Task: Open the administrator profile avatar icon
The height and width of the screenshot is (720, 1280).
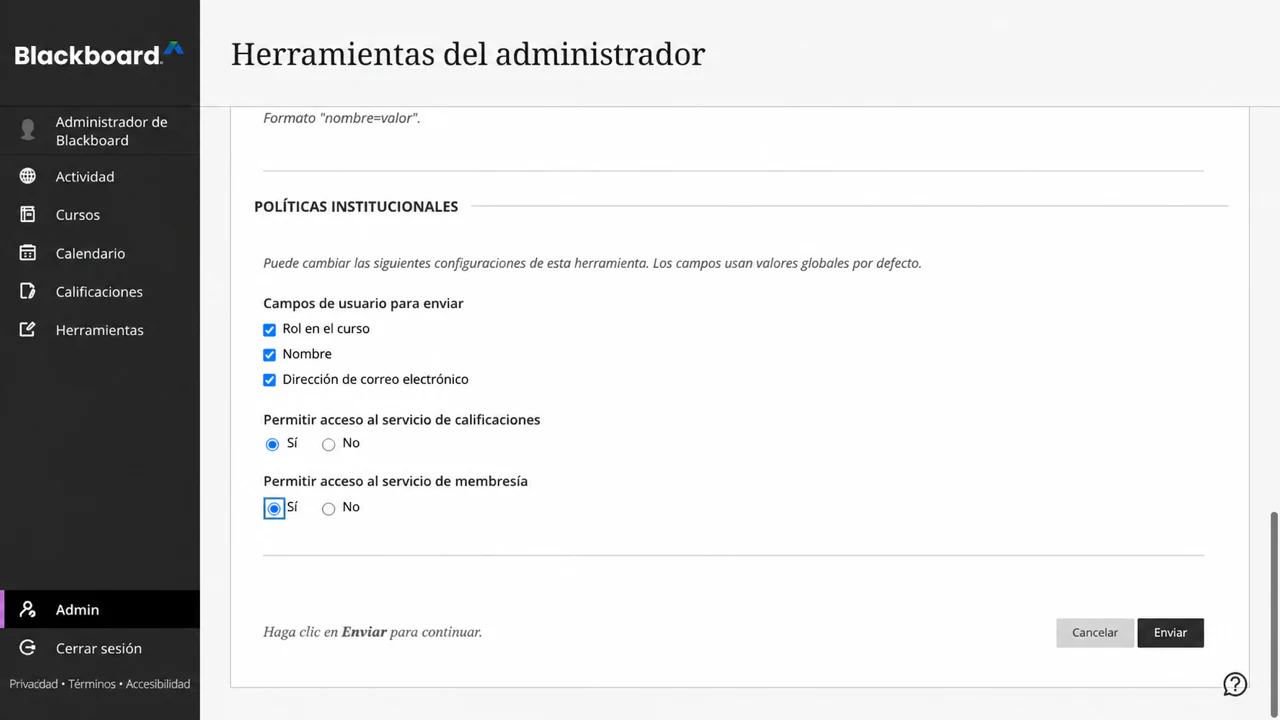Action: pos(28,130)
